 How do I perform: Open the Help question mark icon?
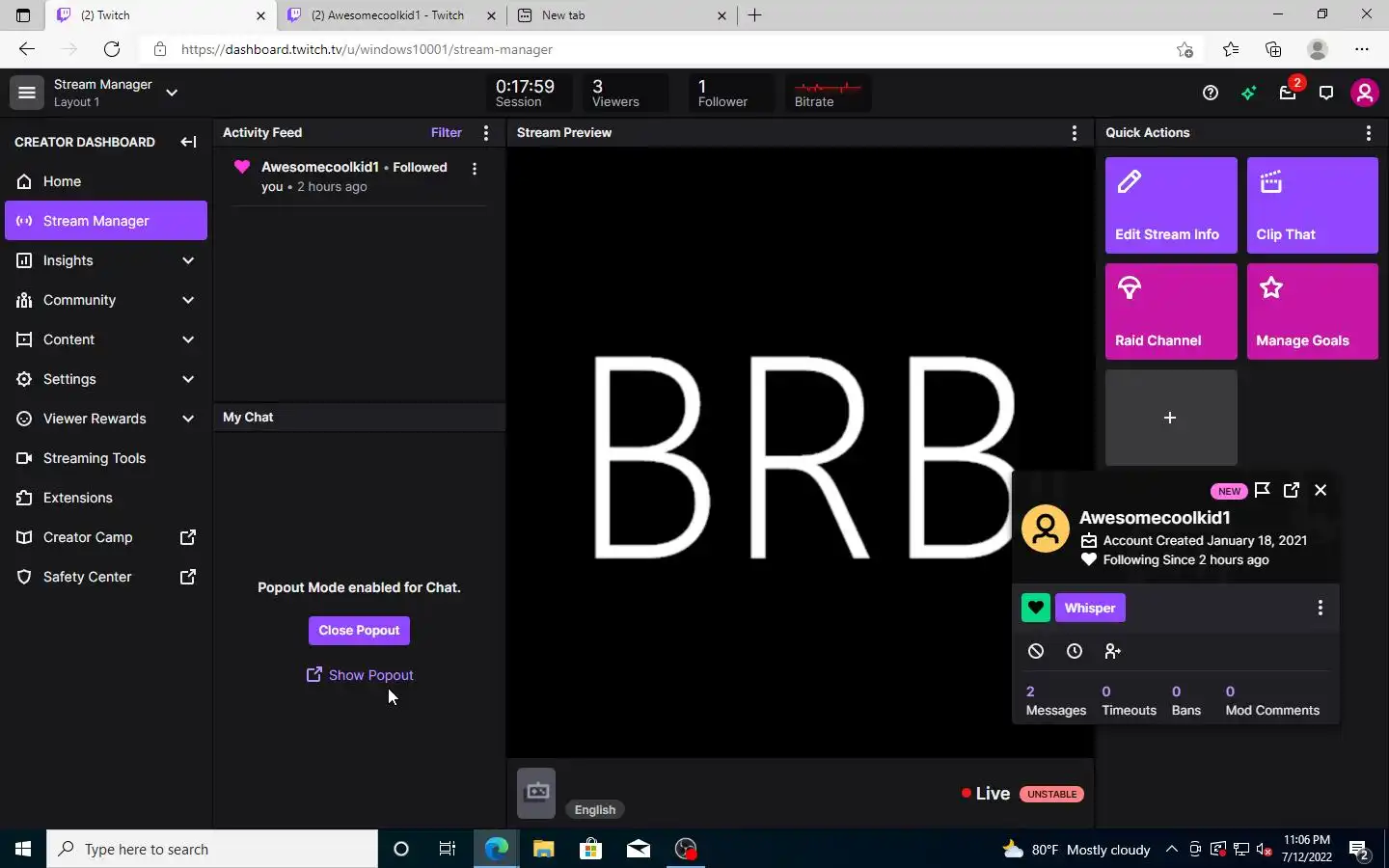click(x=1211, y=93)
